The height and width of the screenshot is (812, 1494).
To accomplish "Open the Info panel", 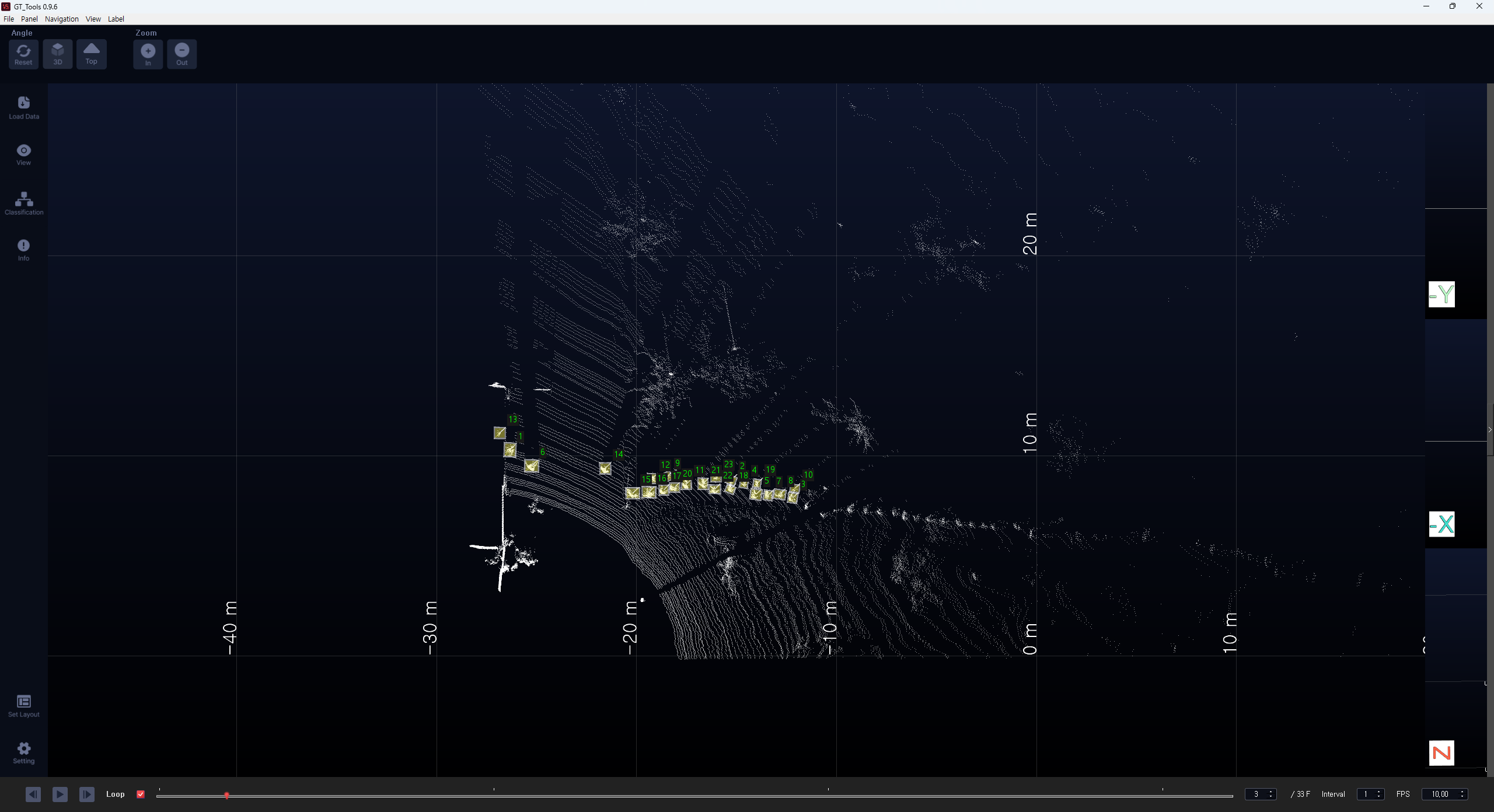I will [23, 250].
